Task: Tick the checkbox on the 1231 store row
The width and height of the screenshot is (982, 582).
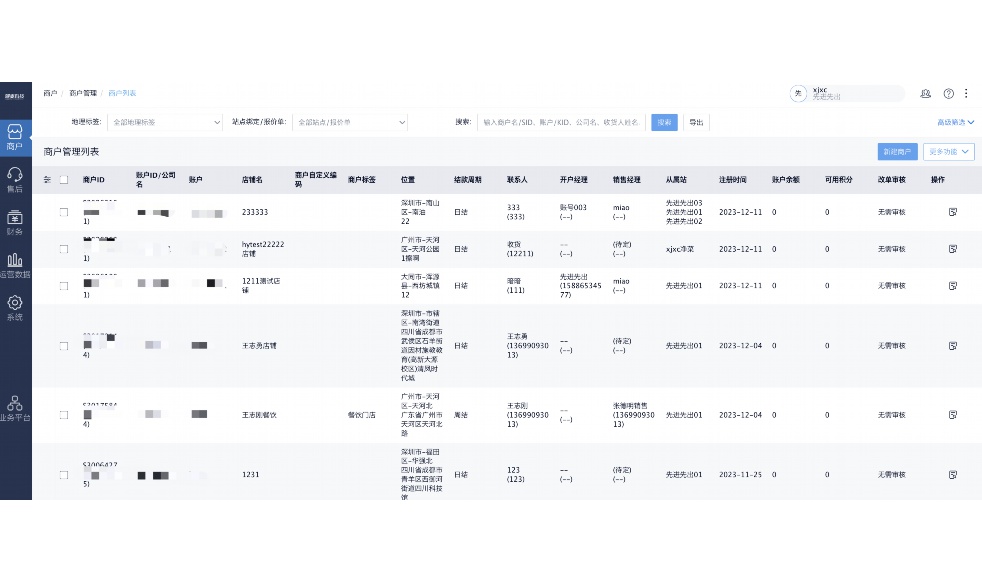Action: tap(64, 474)
